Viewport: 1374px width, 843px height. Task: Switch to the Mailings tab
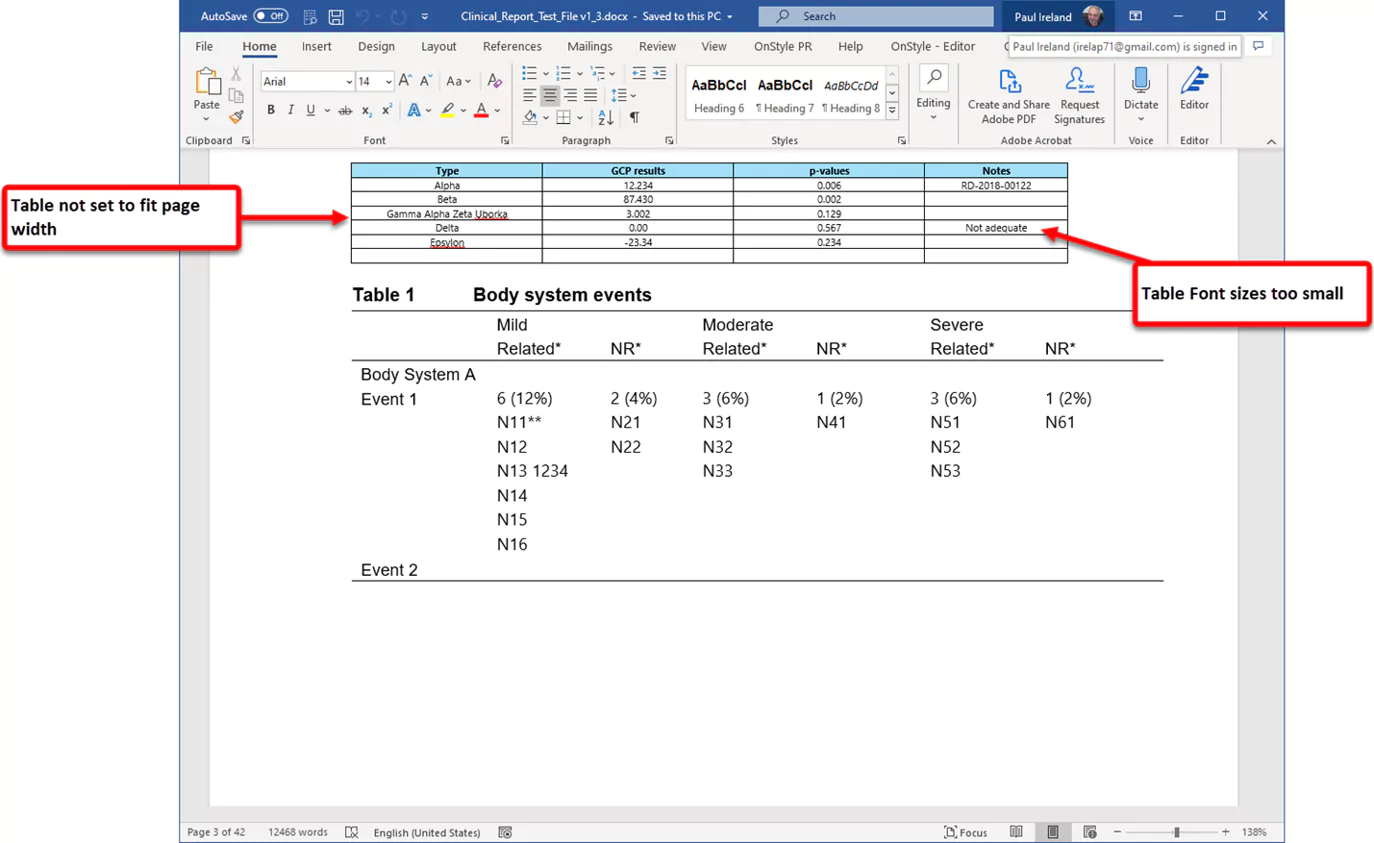[x=590, y=46]
